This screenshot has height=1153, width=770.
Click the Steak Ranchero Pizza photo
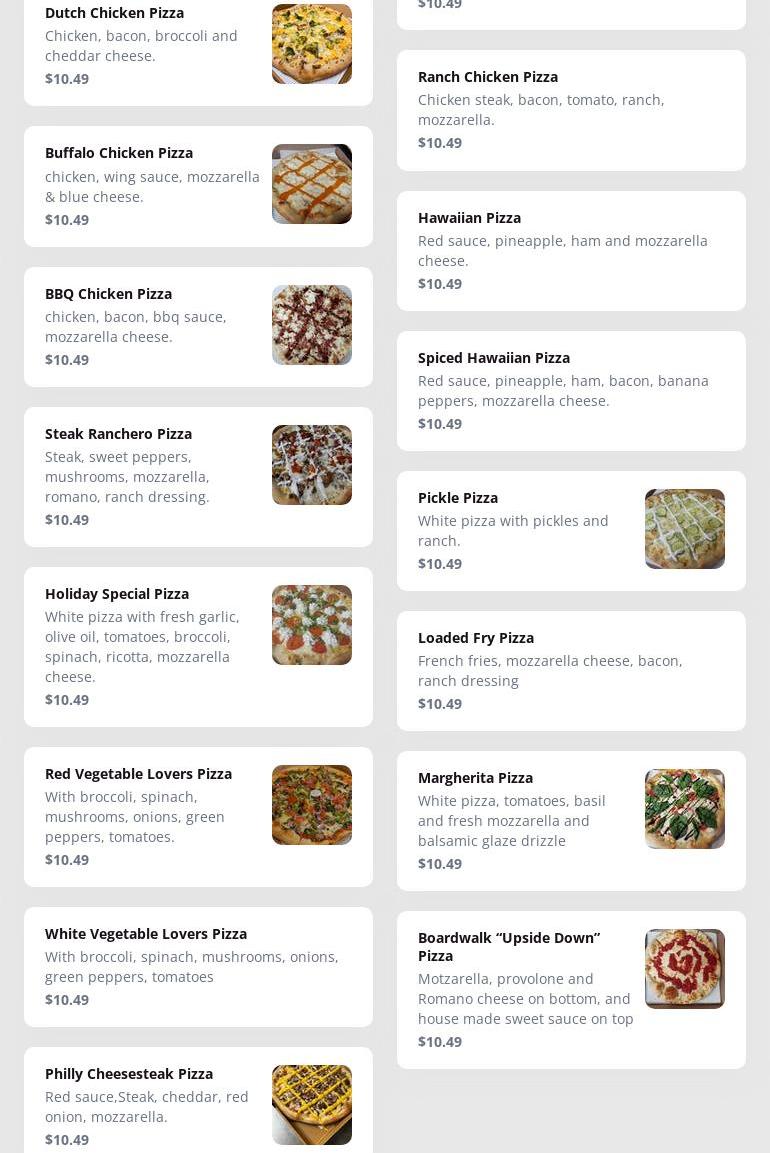[311, 465]
